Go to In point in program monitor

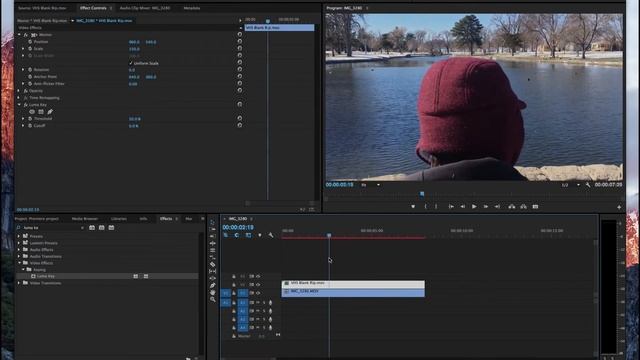451,207
